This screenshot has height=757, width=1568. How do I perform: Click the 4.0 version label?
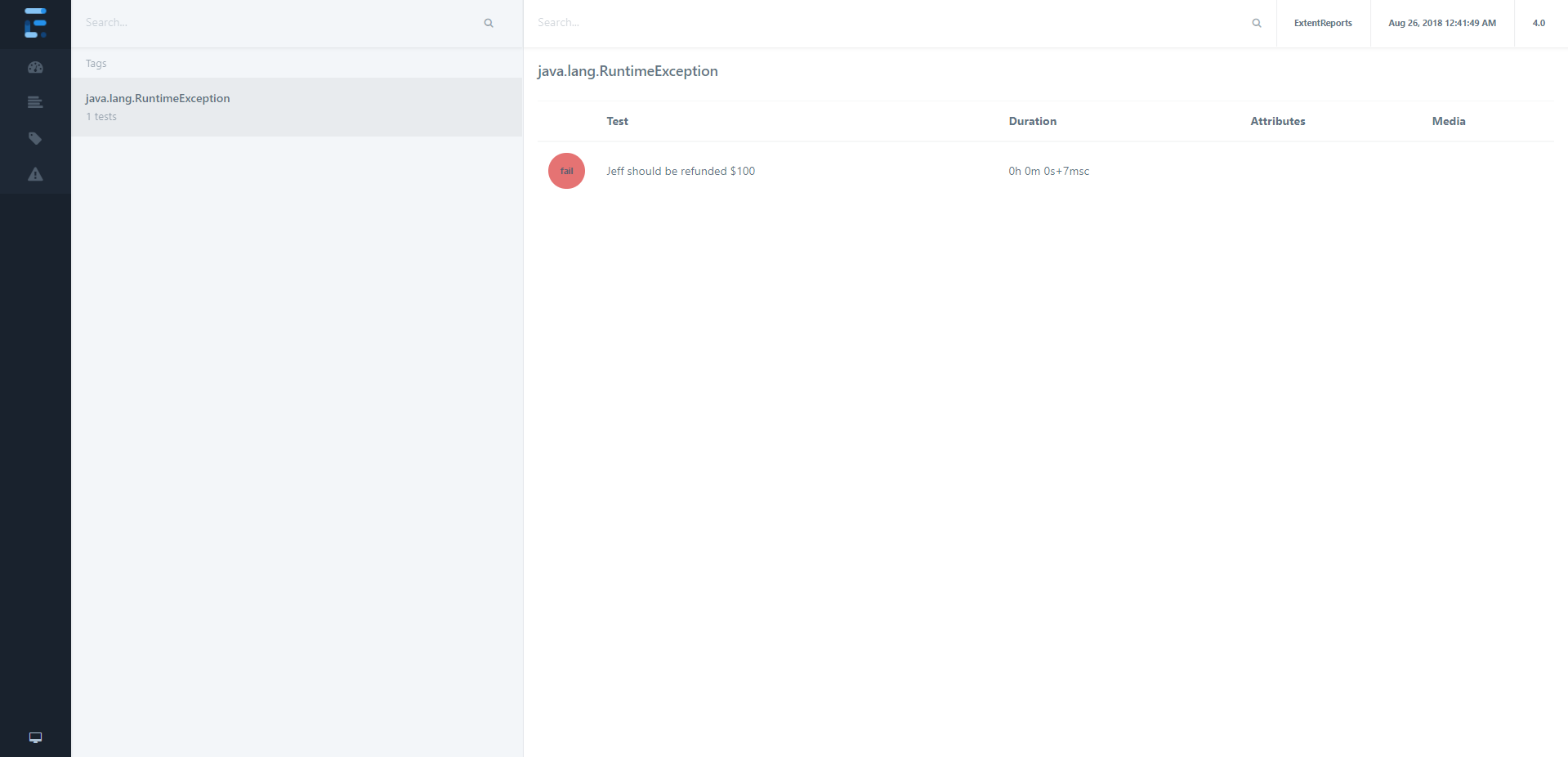pos(1539,23)
